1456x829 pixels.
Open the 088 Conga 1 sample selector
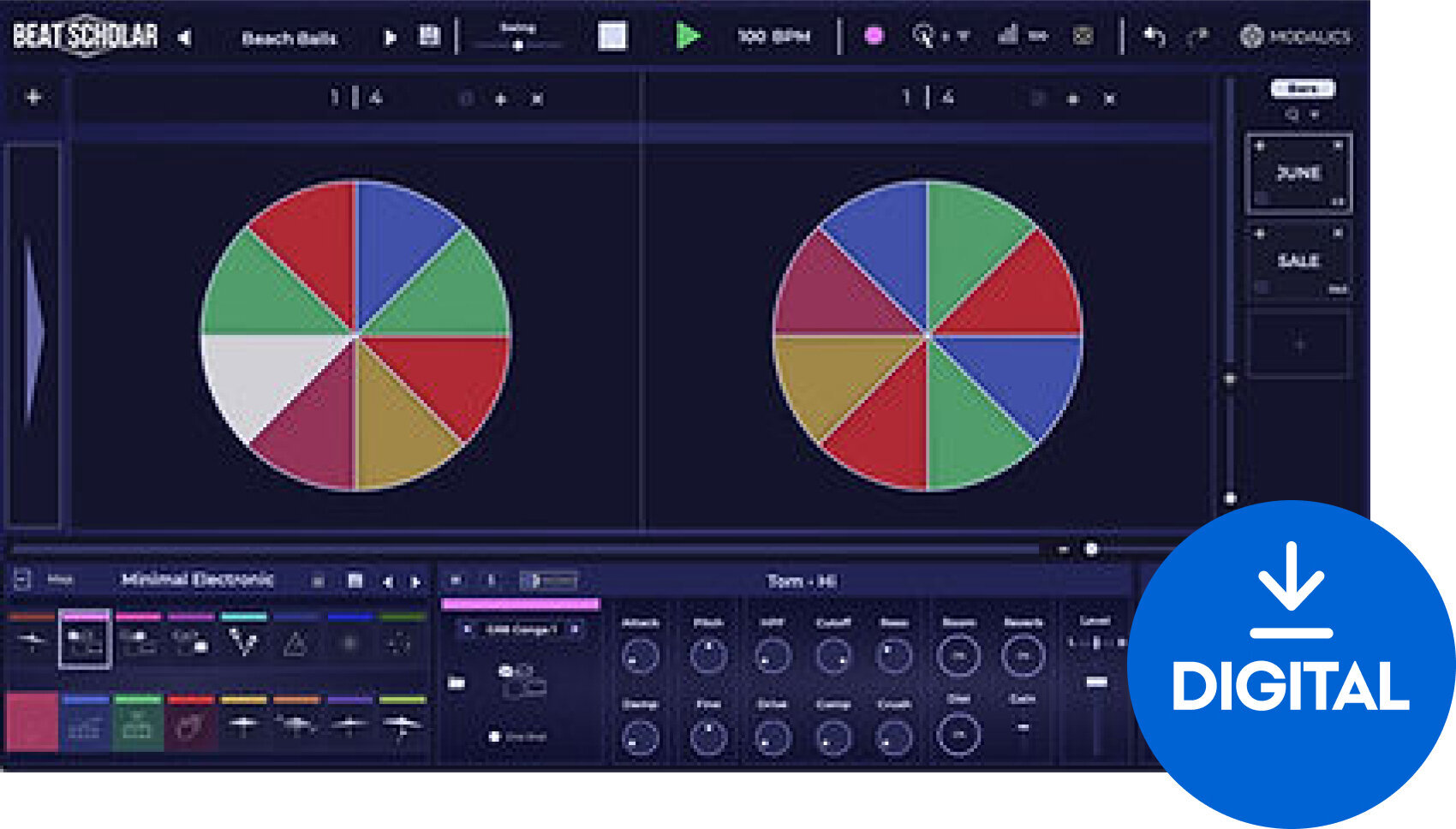click(521, 629)
